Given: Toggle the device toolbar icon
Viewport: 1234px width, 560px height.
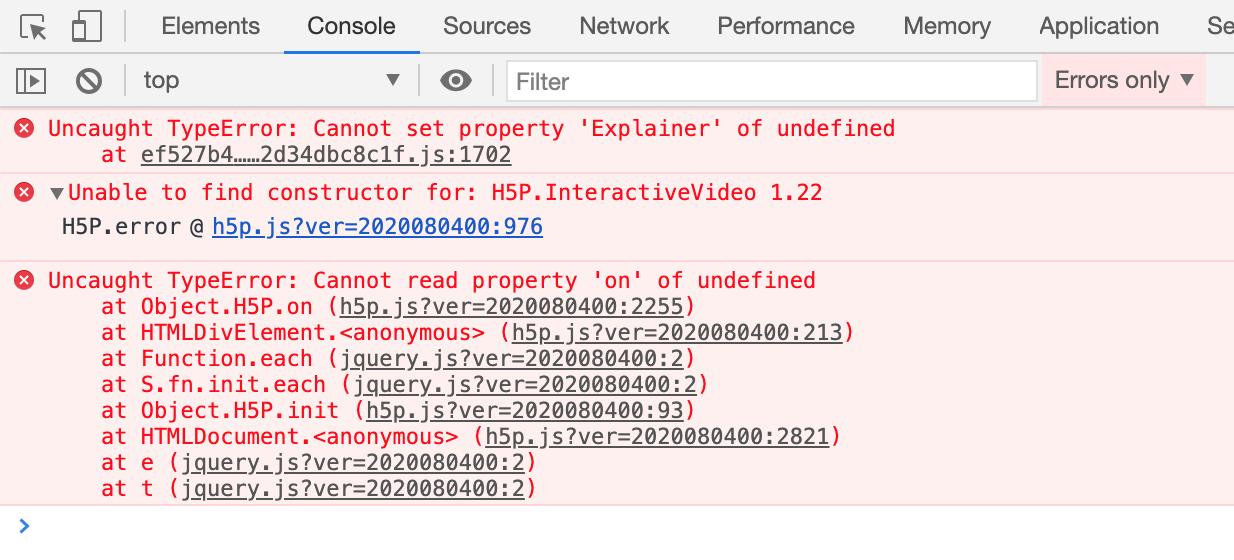Looking at the screenshot, I should 87,27.
